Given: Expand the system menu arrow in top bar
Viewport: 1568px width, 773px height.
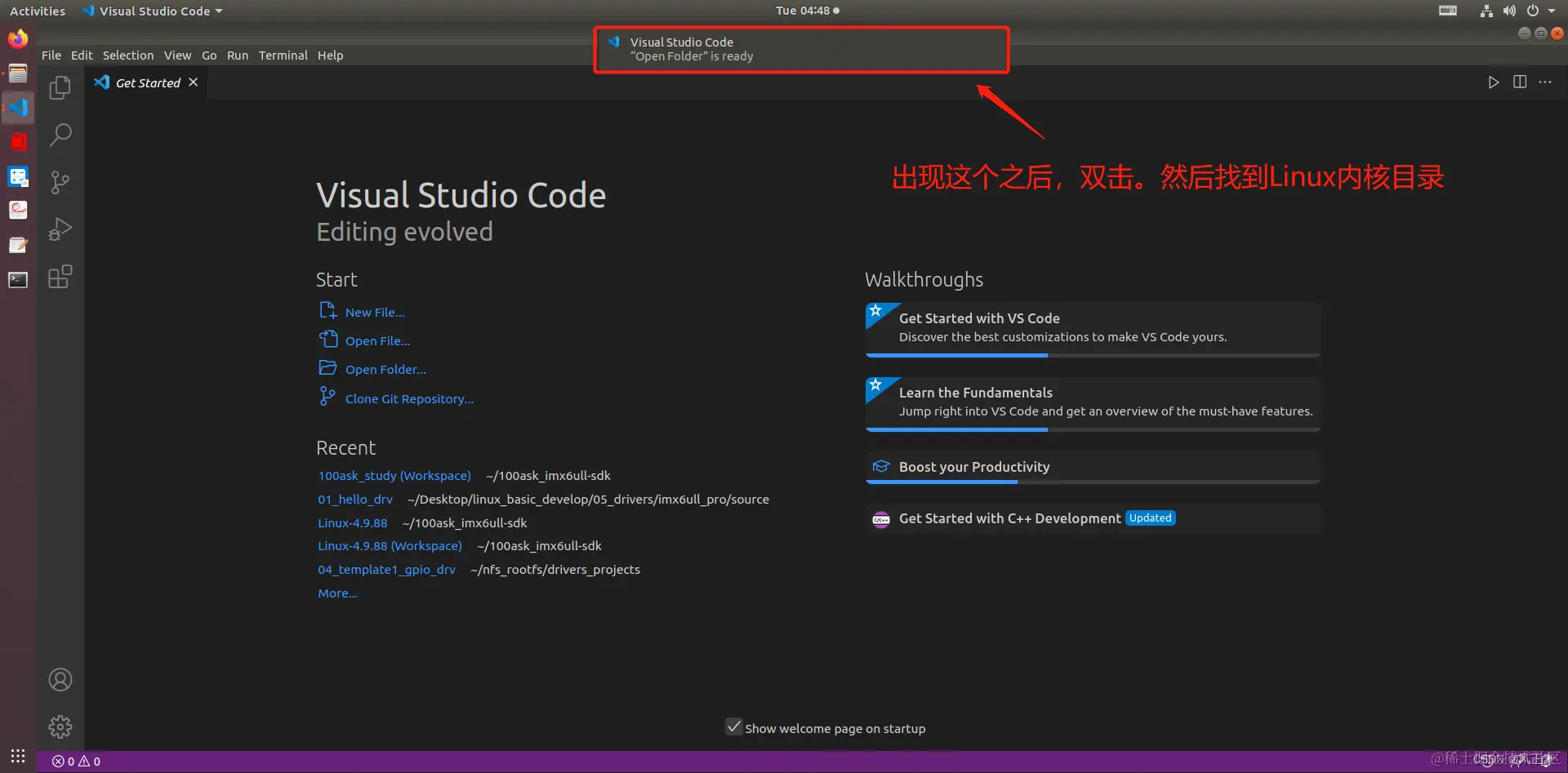Looking at the screenshot, I should pos(1552,11).
